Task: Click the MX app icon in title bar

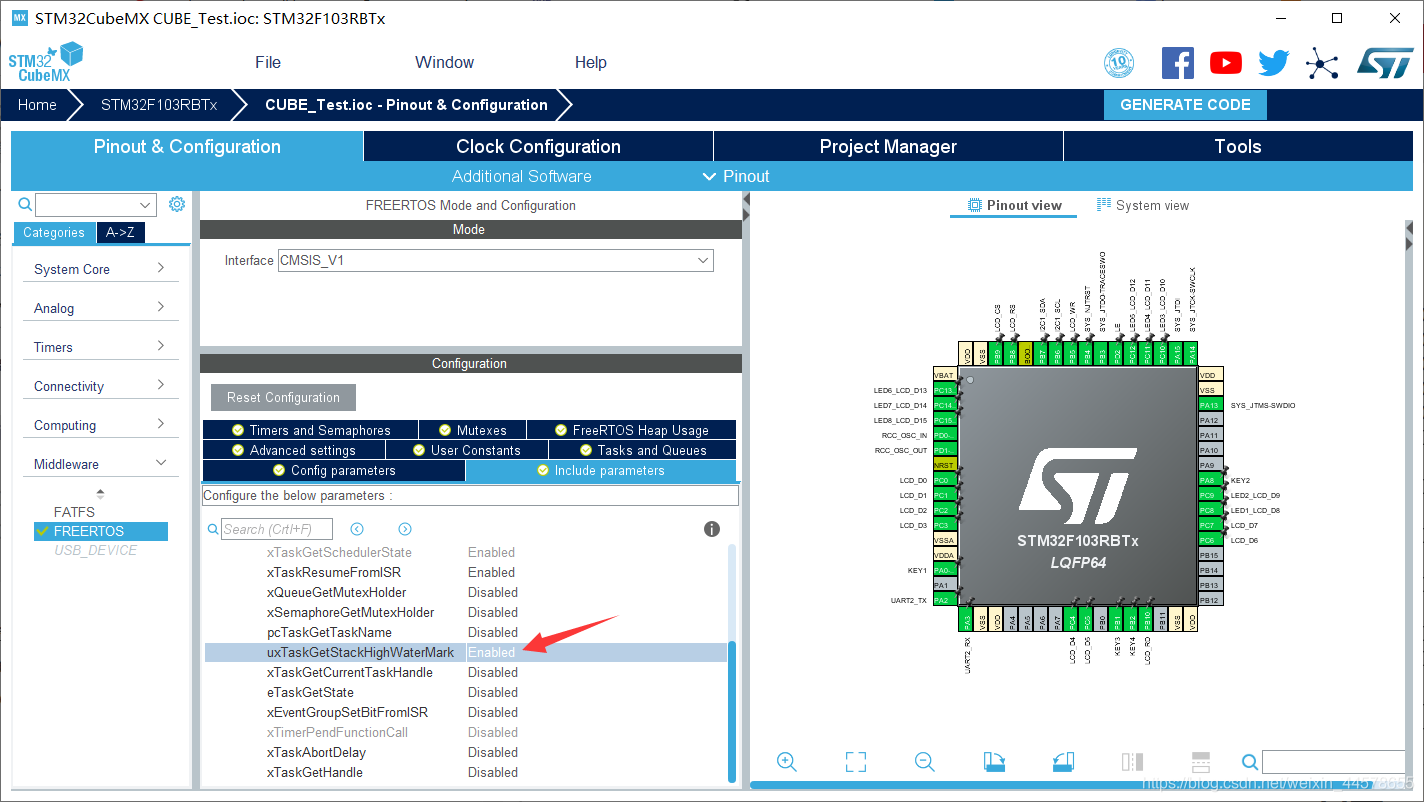Action: pos(19,18)
